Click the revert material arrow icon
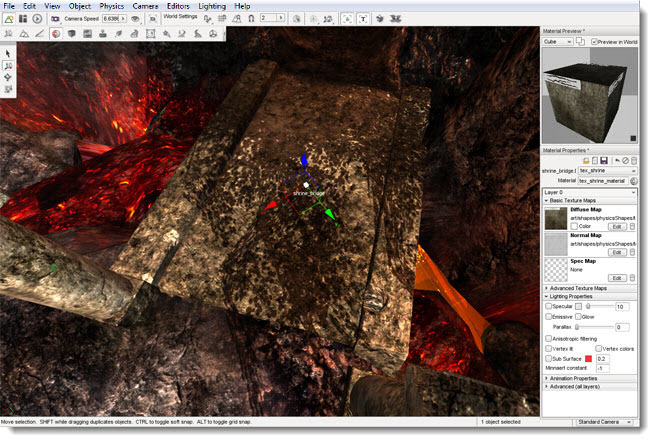Image resolution: width=655 pixels, height=442 pixels. [617, 161]
